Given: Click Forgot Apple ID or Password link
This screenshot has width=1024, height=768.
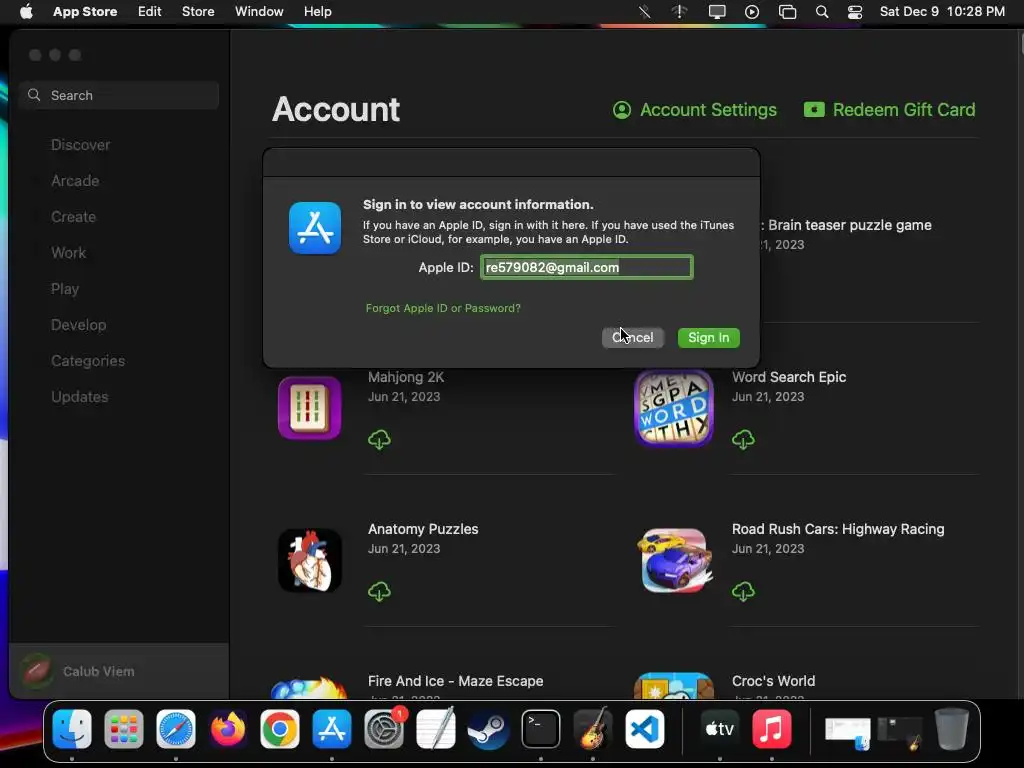Looking at the screenshot, I should coord(443,308).
